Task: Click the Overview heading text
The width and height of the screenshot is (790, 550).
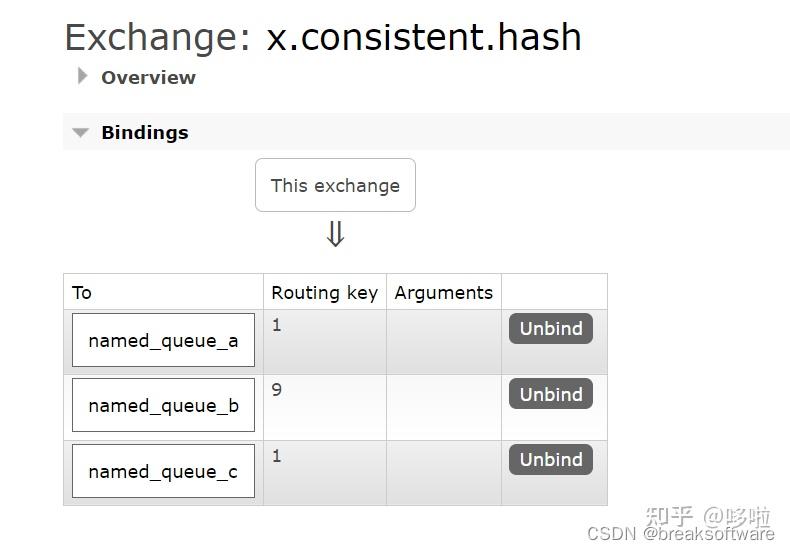Action: tap(148, 77)
